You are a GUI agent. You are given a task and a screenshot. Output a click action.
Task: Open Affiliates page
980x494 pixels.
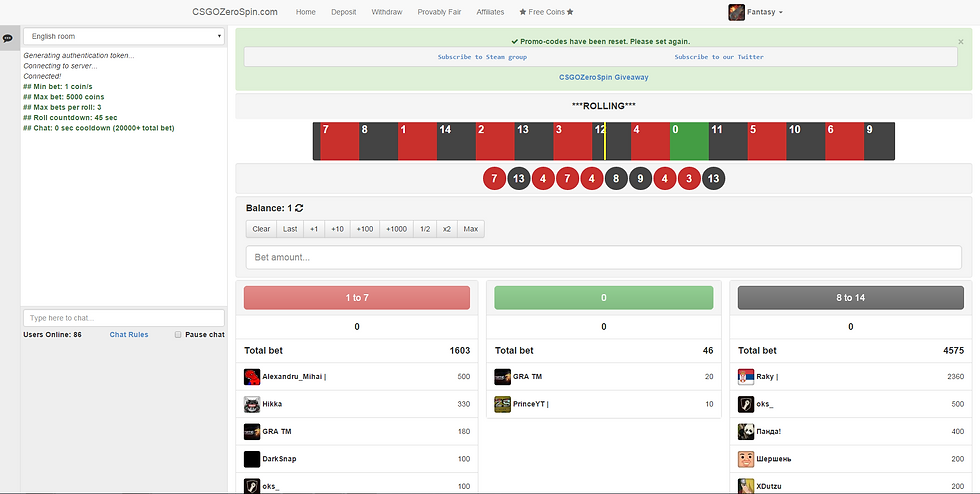click(490, 12)
